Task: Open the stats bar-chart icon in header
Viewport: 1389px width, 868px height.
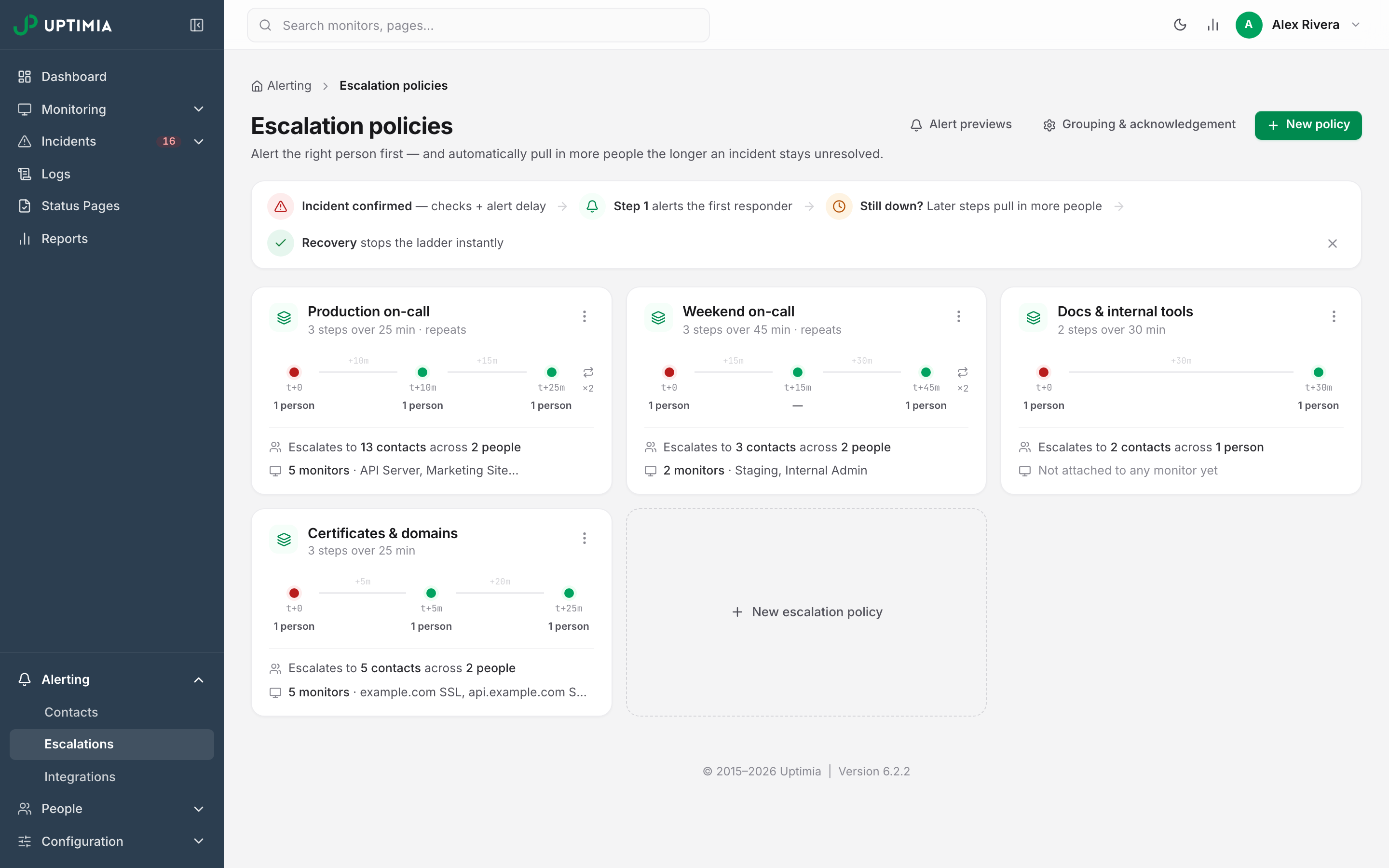Action: (1212, 25)
